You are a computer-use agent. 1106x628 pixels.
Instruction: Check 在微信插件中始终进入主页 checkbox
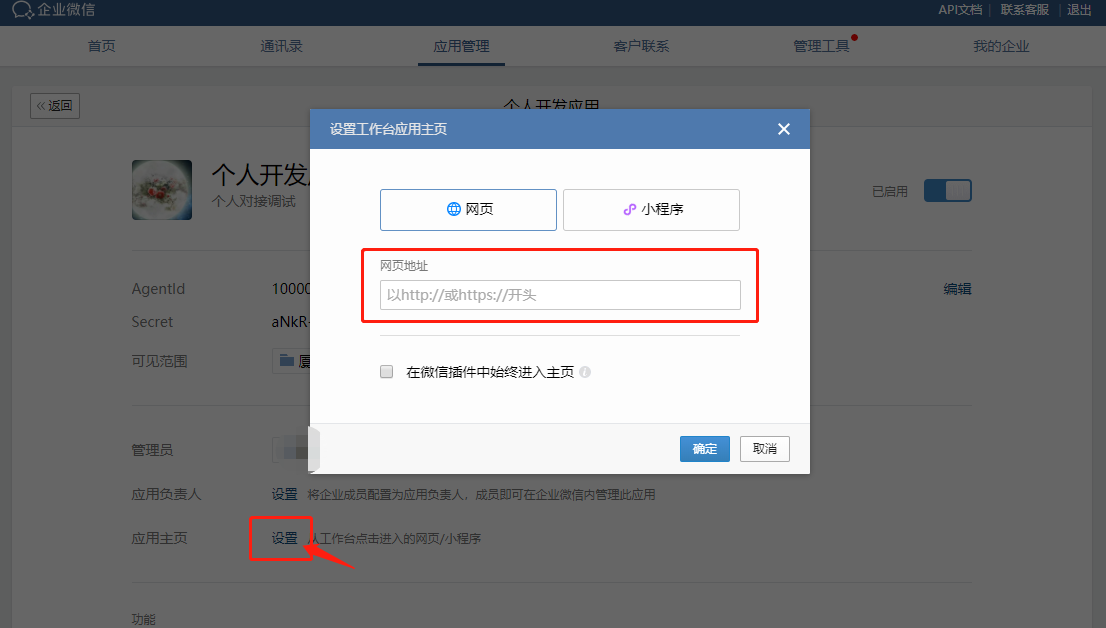point(387,372)
